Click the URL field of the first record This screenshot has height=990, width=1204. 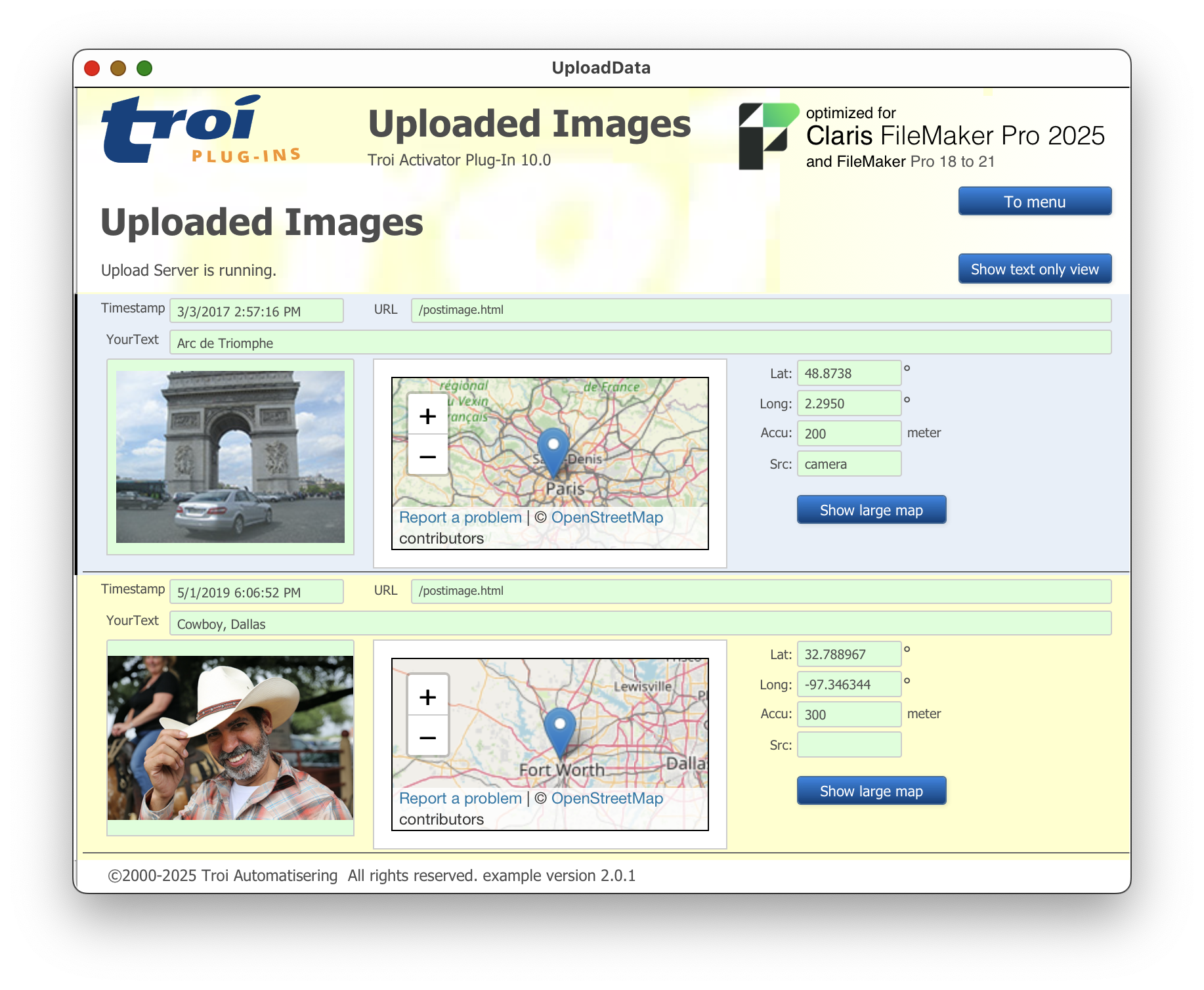pyautogui.click(x=761, y=311)
